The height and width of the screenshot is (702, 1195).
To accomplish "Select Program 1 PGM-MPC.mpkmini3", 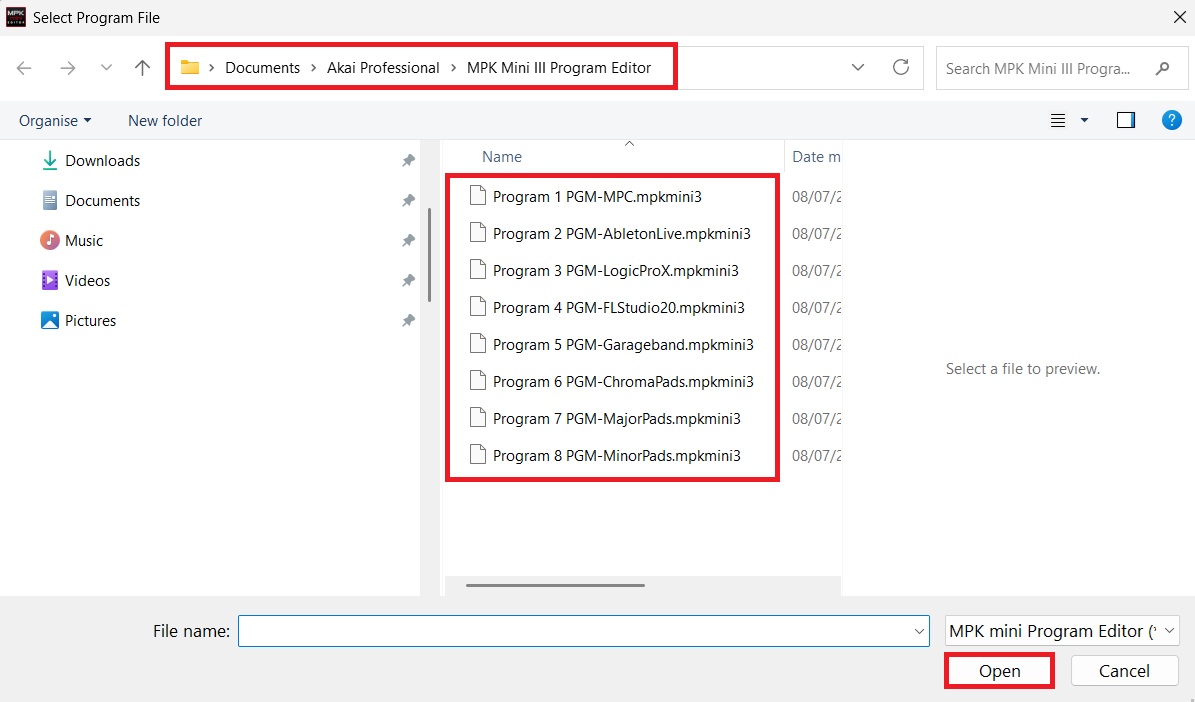I will pyautogui.click(x=597, y=197).
